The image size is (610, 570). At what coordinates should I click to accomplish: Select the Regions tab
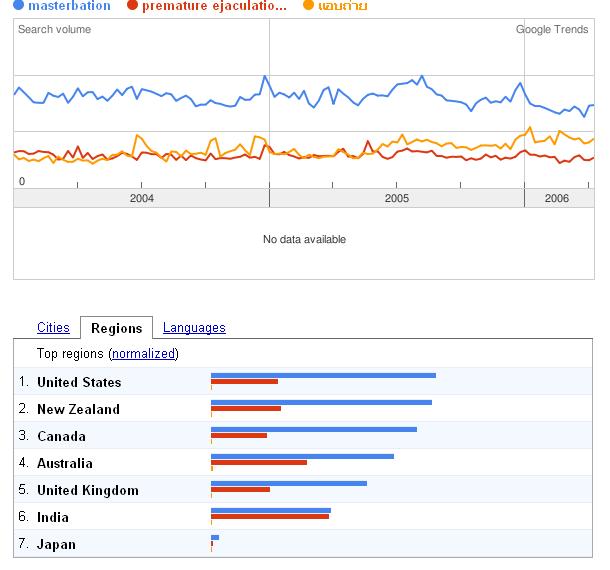(x=116, y=328)
